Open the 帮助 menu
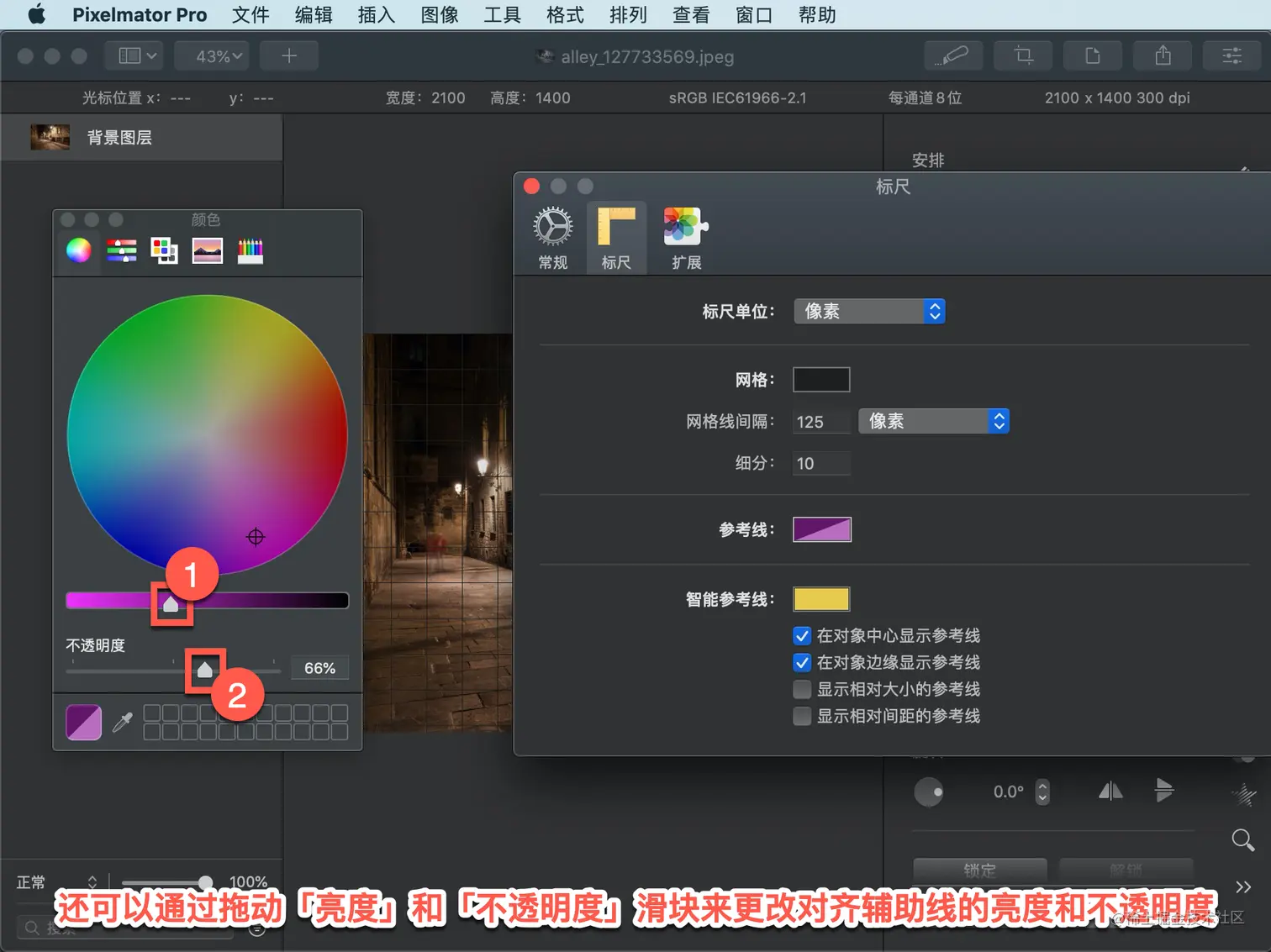1271x952 pixels. [x=817, y=14]
